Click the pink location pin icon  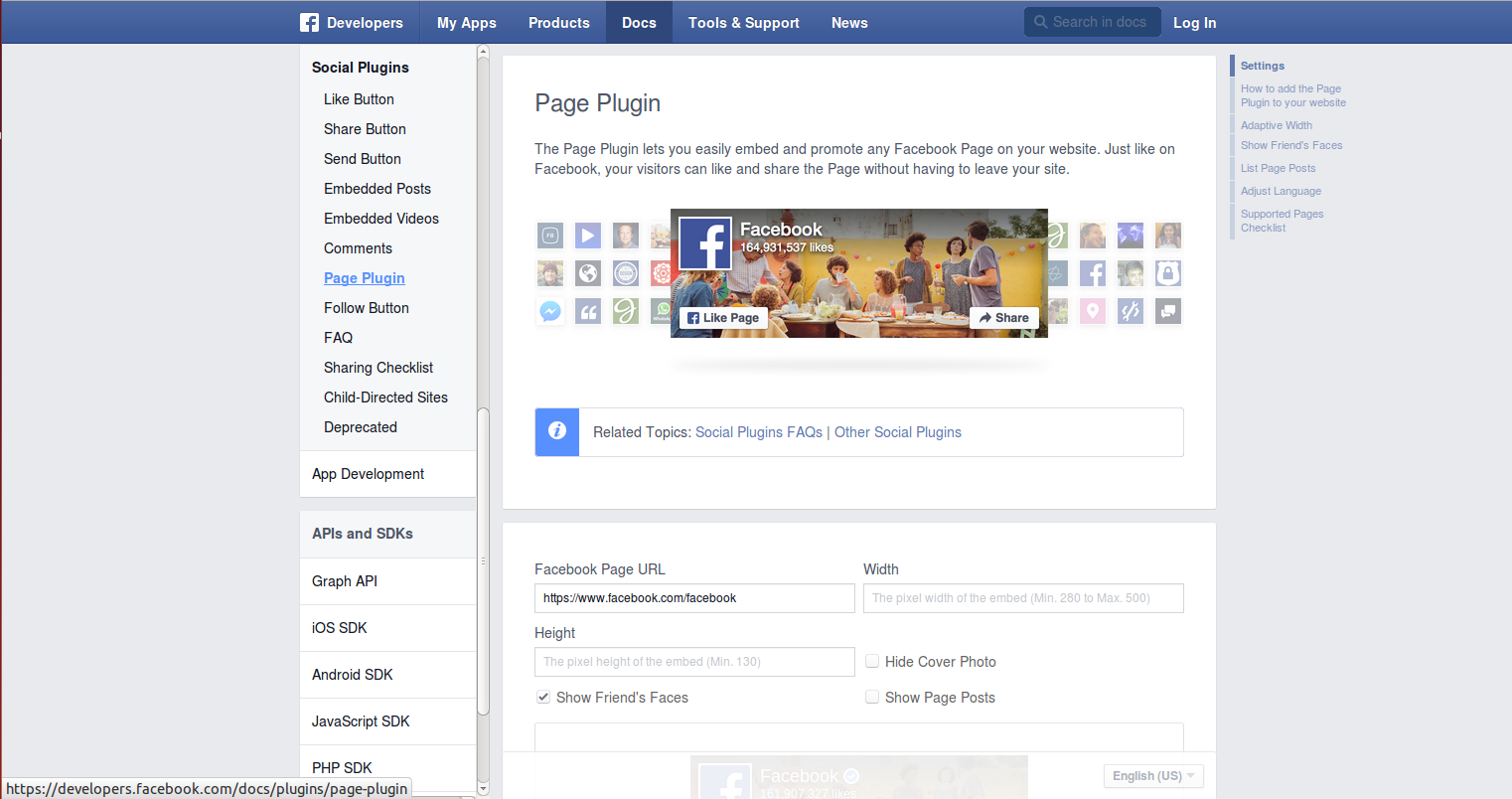(1093, 311)
